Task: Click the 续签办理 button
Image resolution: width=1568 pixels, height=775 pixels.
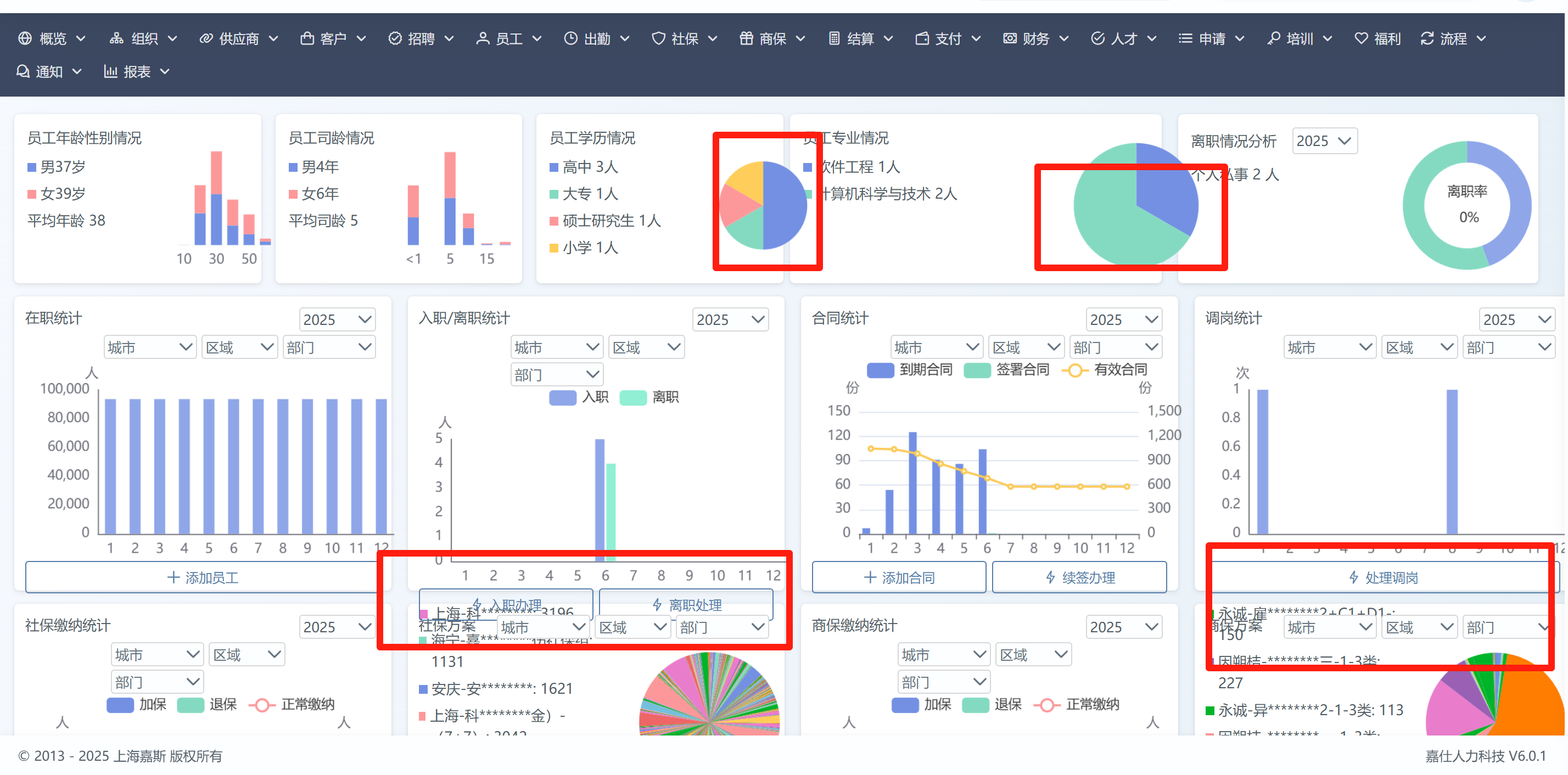Action: click(1079, 577)
